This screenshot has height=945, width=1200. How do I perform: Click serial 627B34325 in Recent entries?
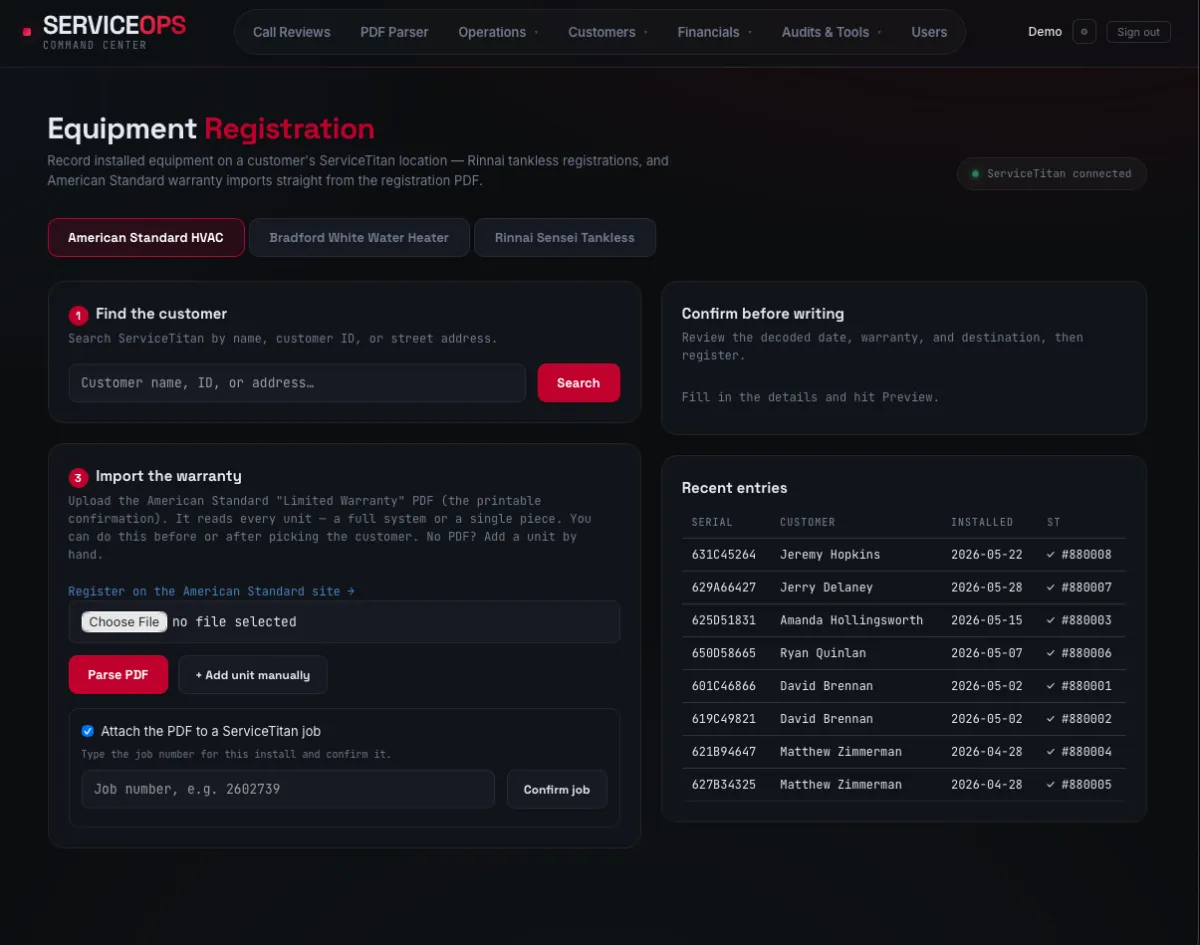(723, 785)
